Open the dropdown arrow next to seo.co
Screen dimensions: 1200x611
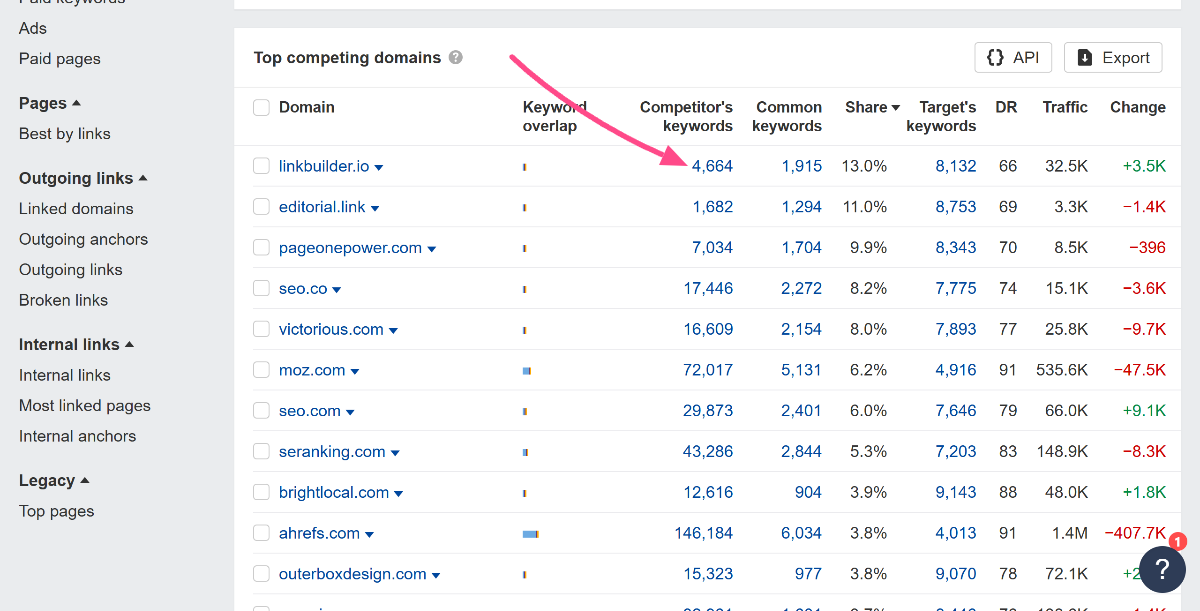click(337, 290)
